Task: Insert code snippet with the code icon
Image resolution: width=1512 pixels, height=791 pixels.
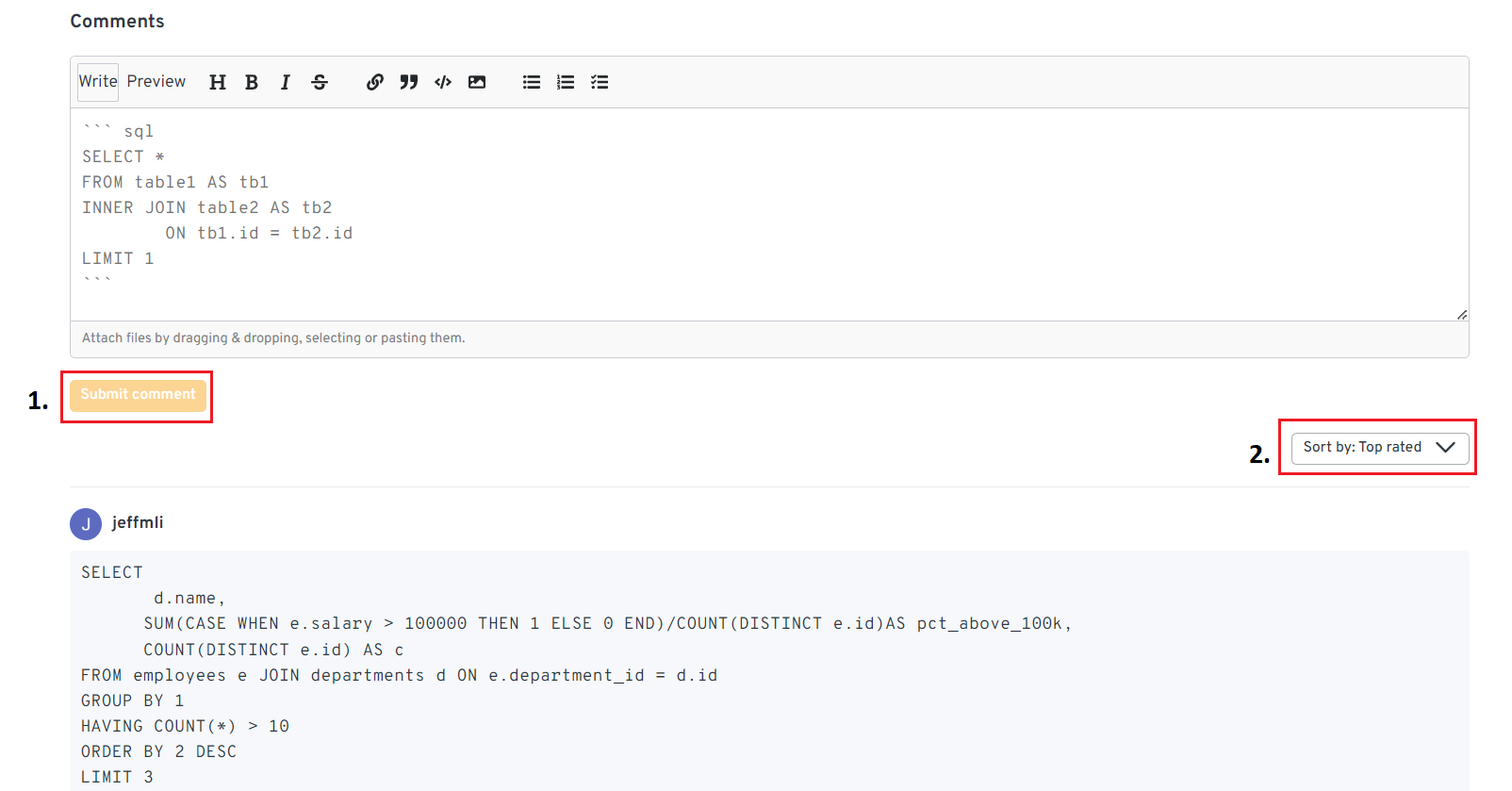Action: point(443,83)
